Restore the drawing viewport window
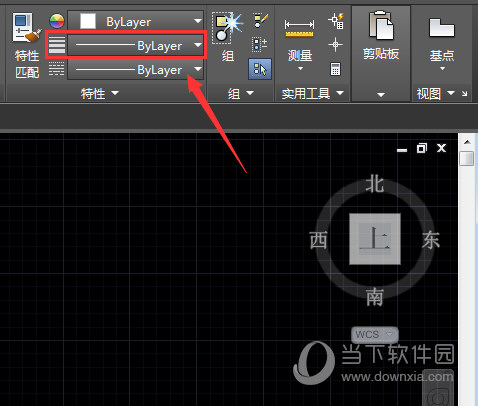The image size is (478, 406). [422, 148]
